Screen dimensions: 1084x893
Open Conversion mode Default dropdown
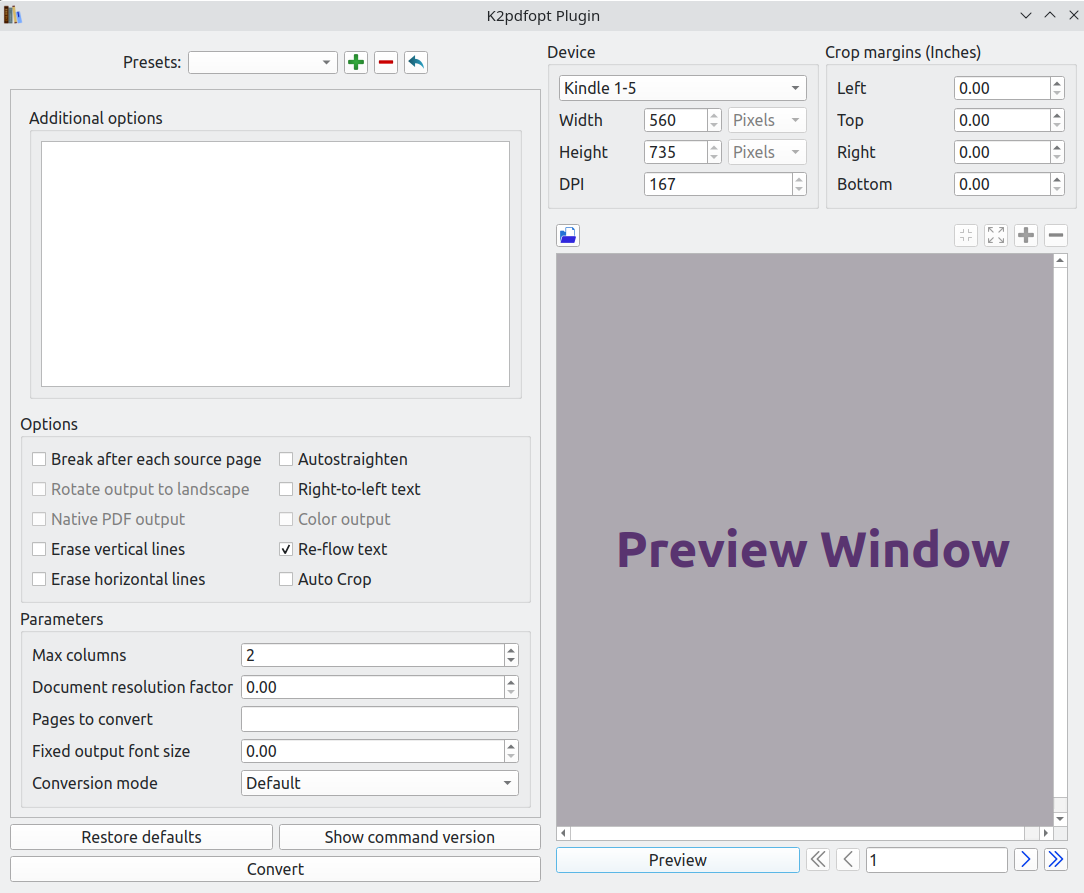tap(380, 783)
